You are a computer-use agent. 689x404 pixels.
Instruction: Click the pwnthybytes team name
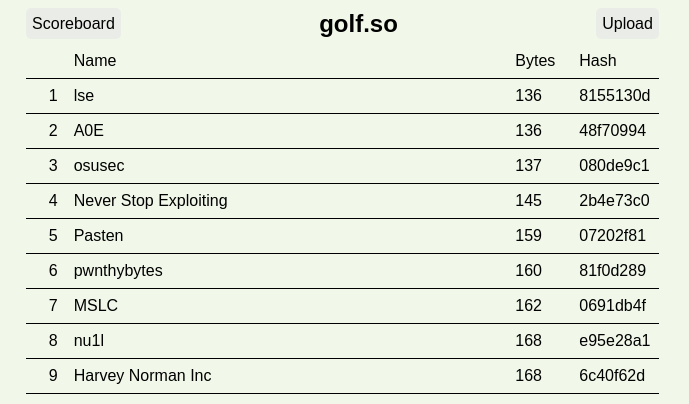pos(118,271)
